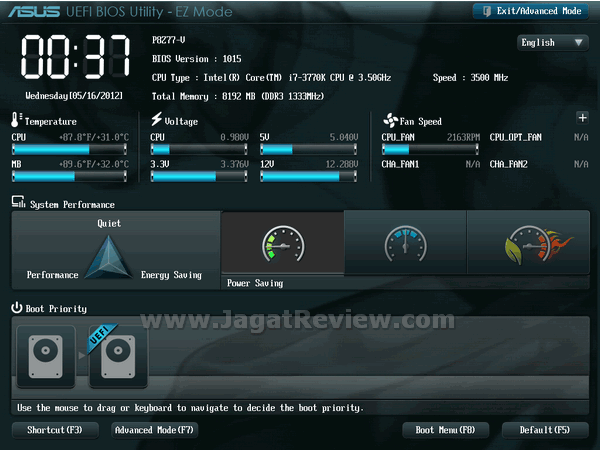Click the date Wednesday[05/16/2012]
The height and width of the screenshot is (450, 600).
[x=74, y=96]
